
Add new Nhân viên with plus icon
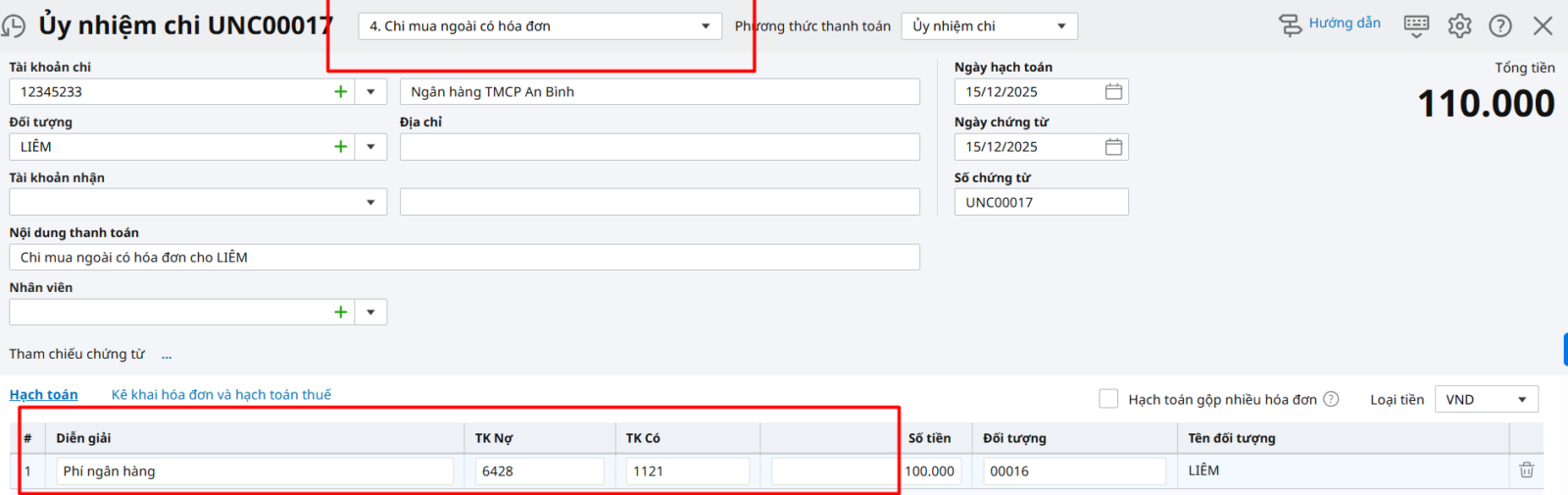(x=340, y=313)
